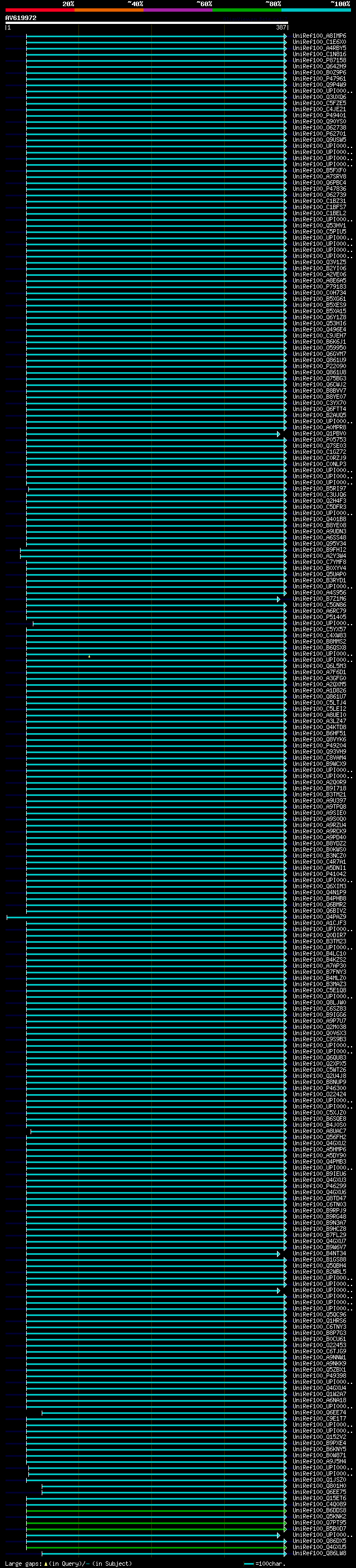Select hit label UniRef100_Q5UAP0
The width and height of the screenshot is (356, 1568).
point(319,574)
